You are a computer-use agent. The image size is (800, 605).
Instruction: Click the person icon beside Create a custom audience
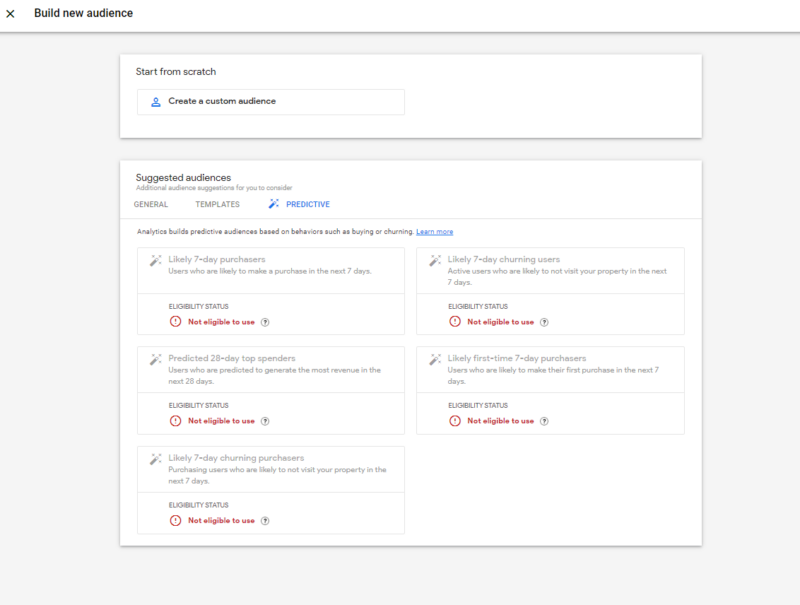point(155,102)
